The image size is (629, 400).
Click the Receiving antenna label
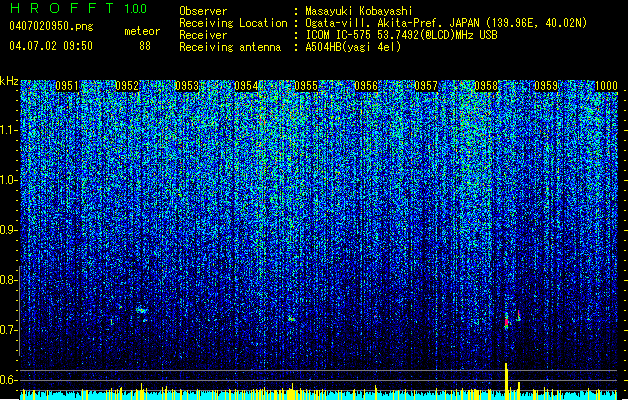point(230,47)
